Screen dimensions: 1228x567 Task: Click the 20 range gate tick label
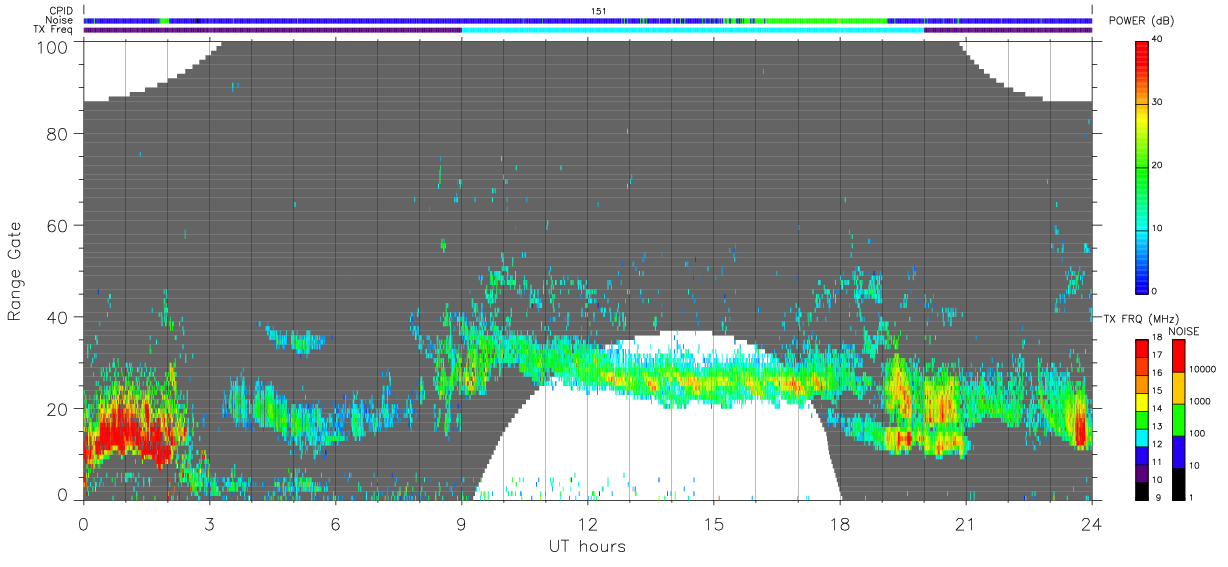pyautogui.click(x=56, y=408)
